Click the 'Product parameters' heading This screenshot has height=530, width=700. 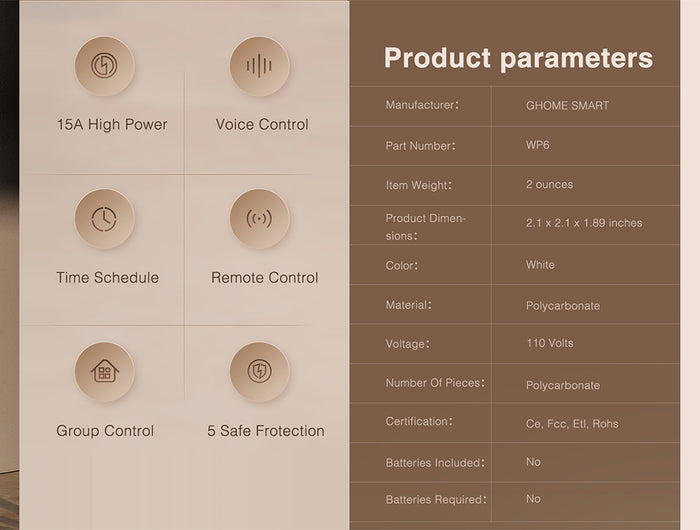pos(518,58)
